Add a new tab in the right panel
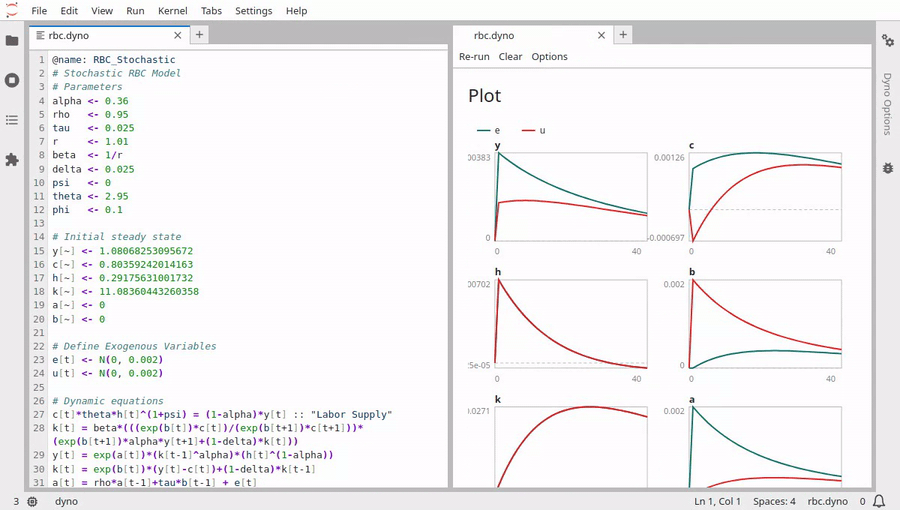Image resolution: width=900 pixels, height=510 pixels. pos(623,35)
